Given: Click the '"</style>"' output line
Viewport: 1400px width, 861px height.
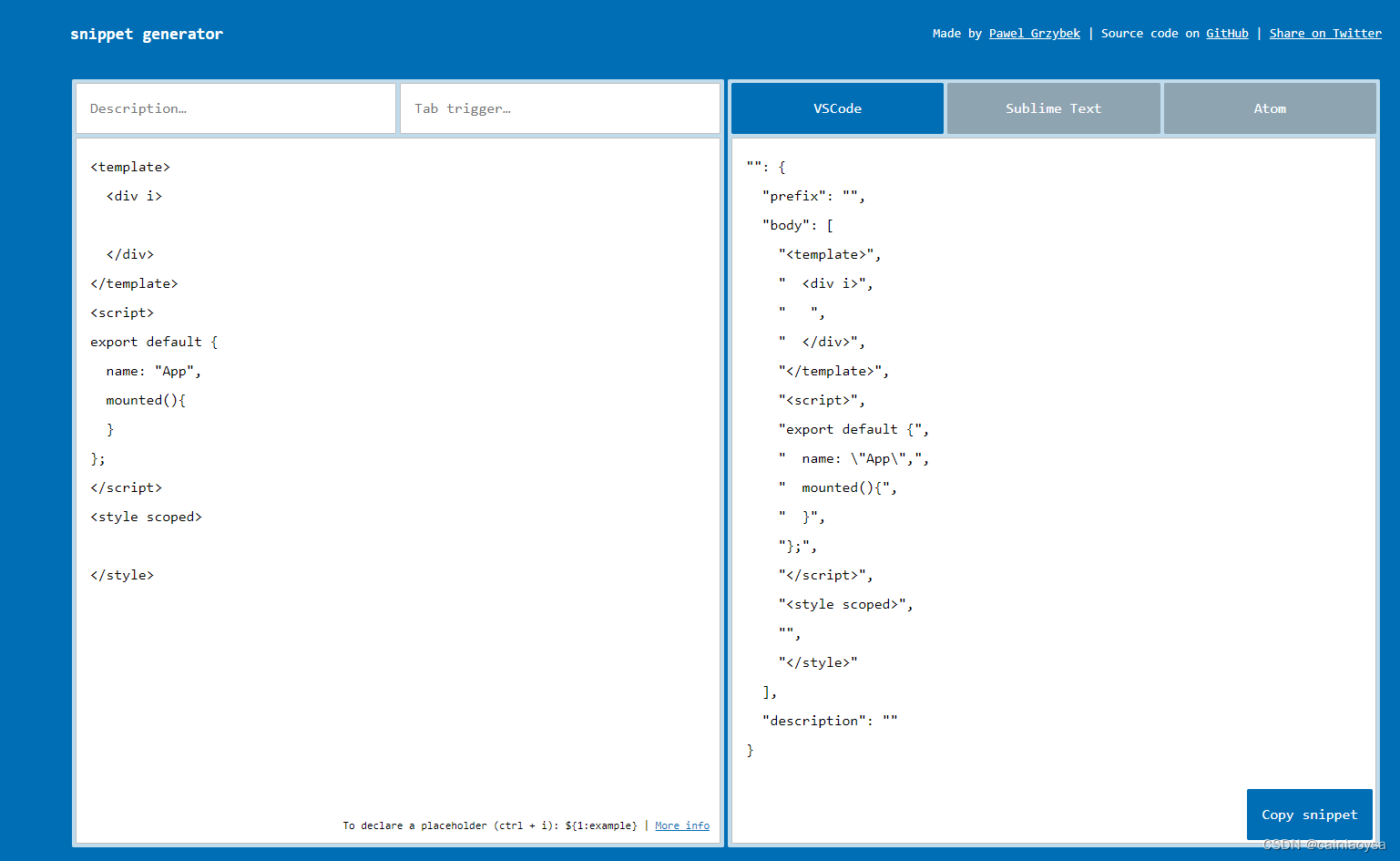Looking at the screenshot, I should tap(818, 662).
